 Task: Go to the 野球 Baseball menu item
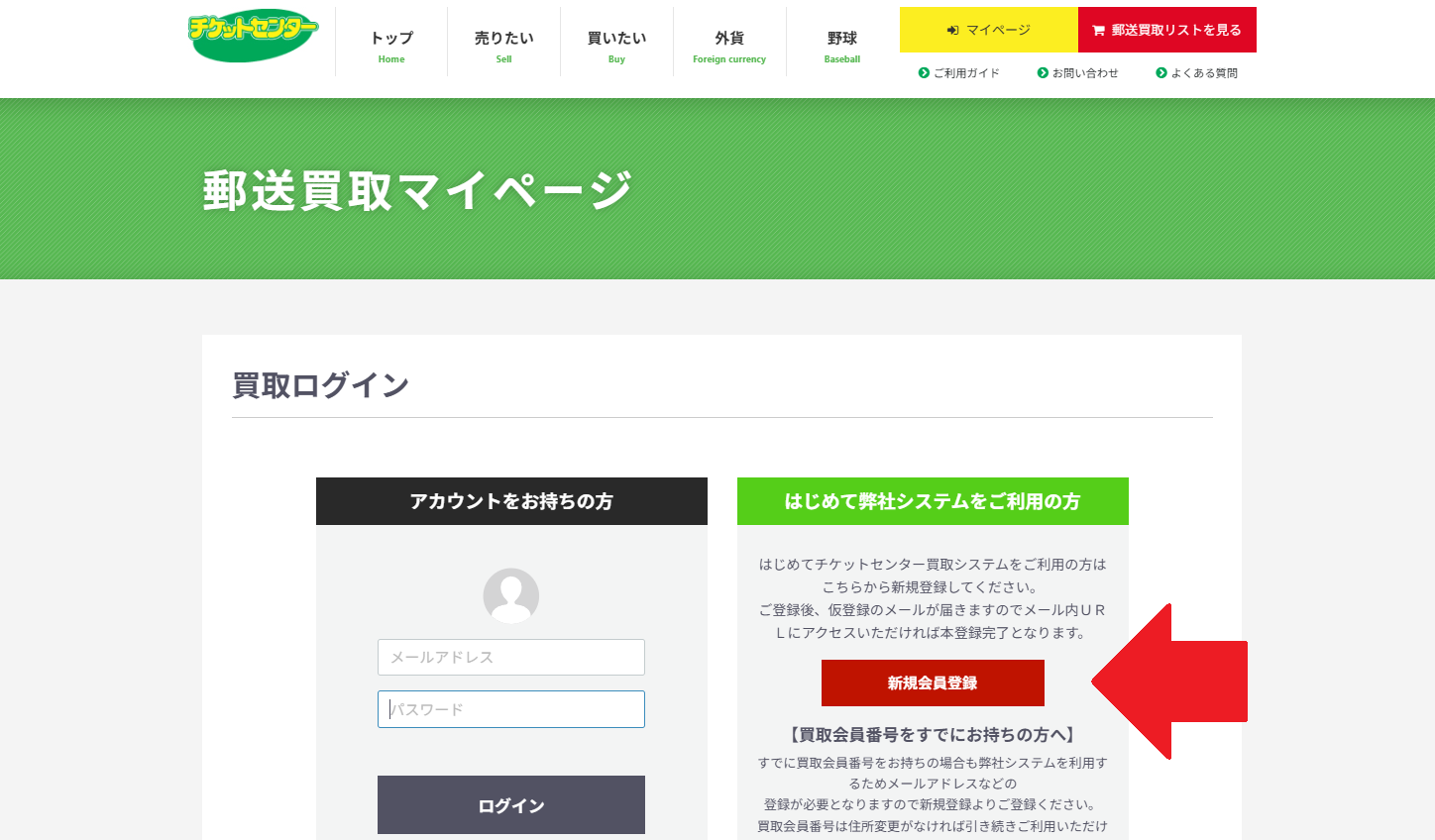pos(842,47)
